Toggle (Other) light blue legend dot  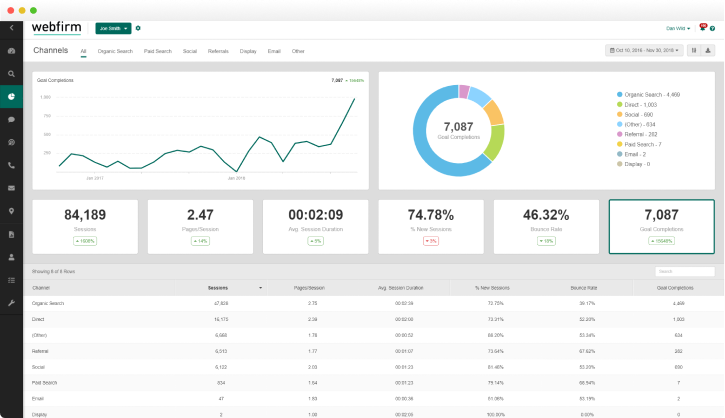tap(620, 124)
